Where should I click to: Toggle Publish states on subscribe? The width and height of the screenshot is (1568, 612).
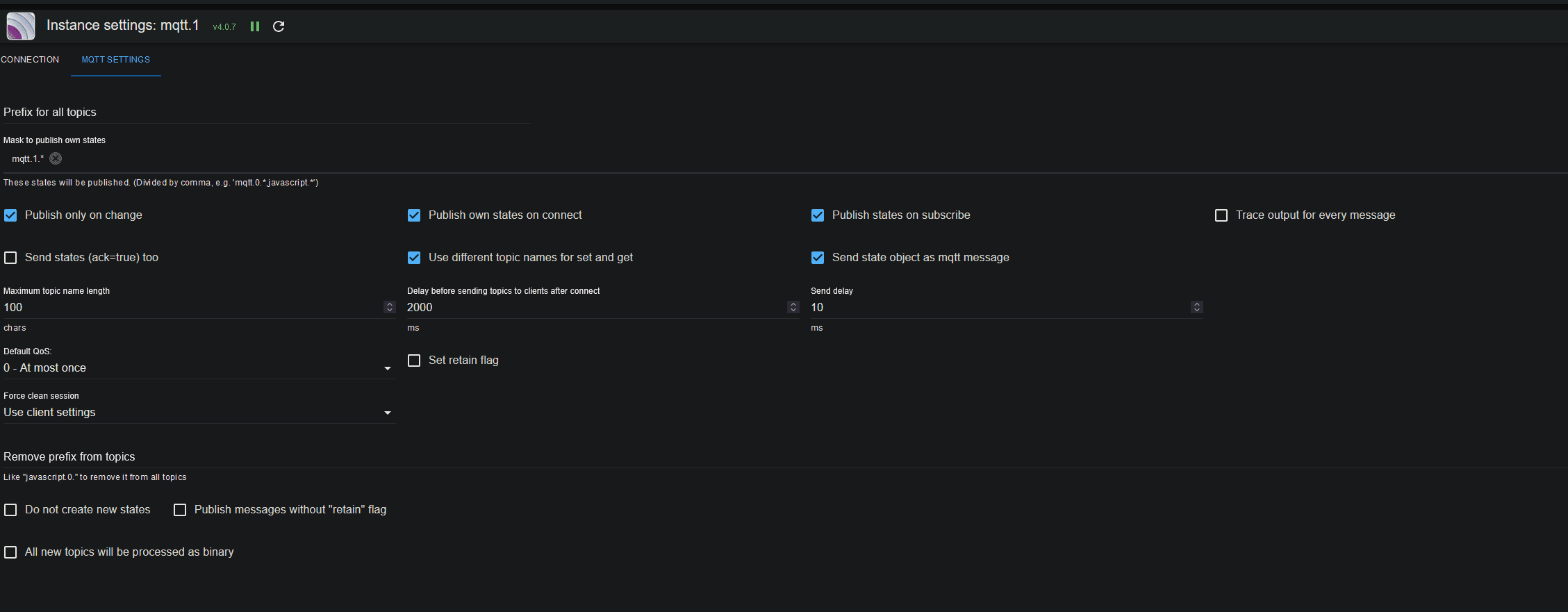coord(818,215)
